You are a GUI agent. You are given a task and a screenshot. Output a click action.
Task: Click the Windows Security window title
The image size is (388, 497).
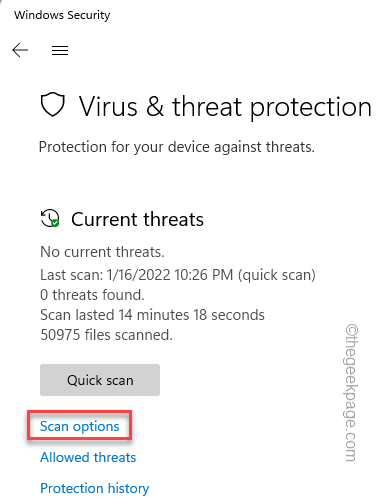pyautogui.click(x=62, y=15)
